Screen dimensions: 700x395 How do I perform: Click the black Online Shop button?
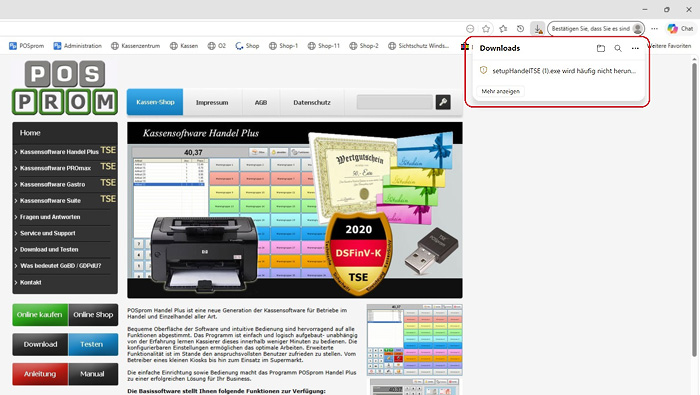point(93,315)
